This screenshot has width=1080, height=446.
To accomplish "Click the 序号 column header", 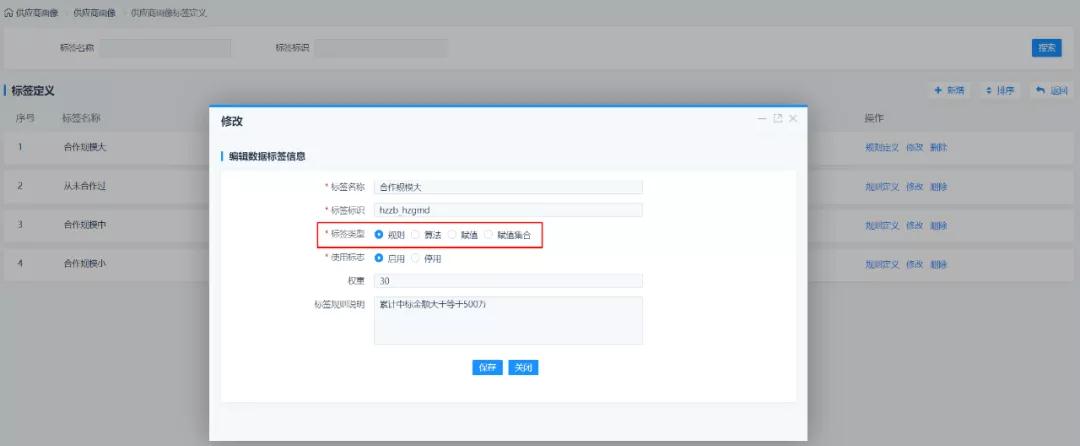I will [25, 118].
